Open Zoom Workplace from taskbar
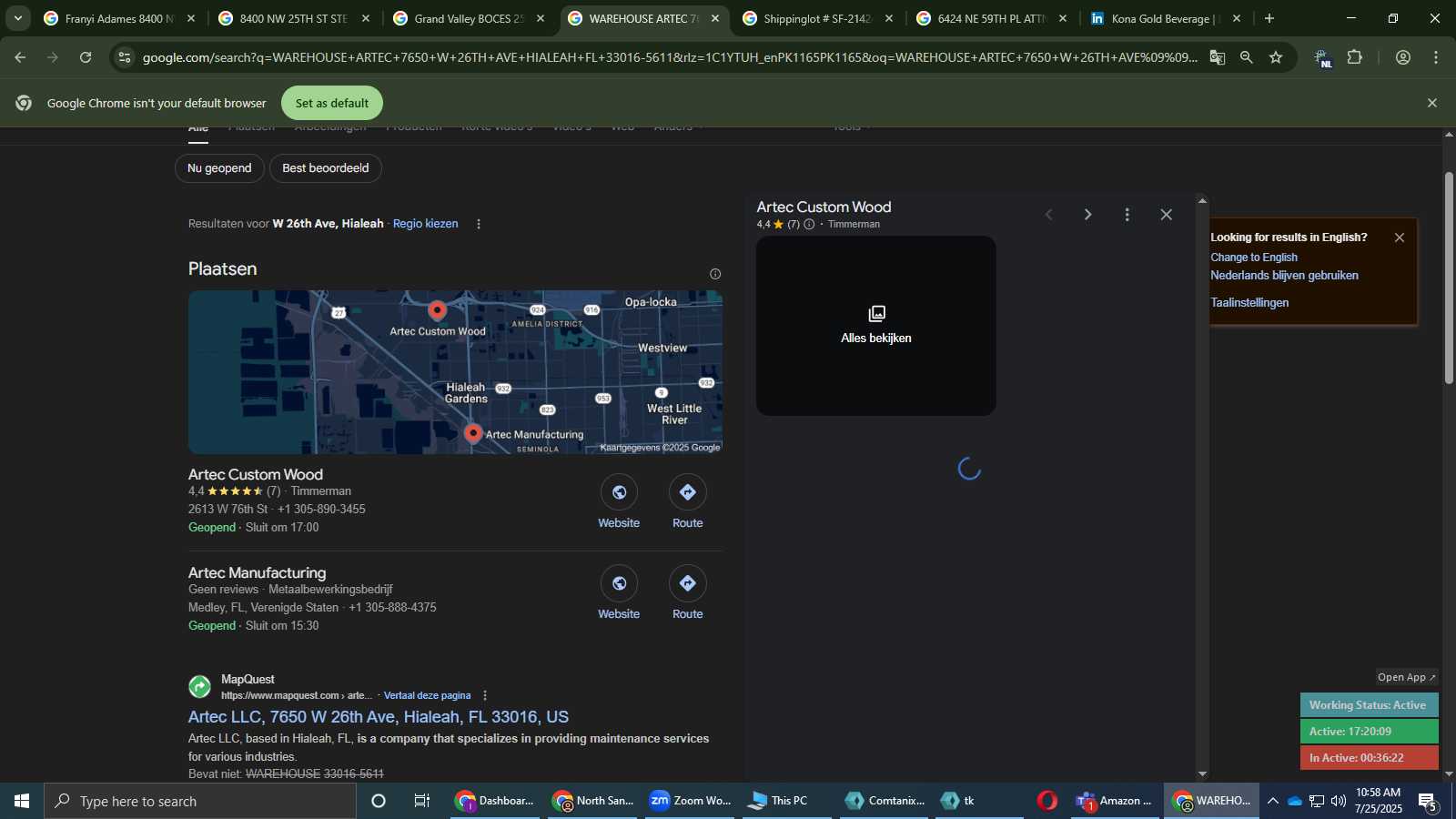The height and width of the screenshot is (819, 1456). click(692, 801)
